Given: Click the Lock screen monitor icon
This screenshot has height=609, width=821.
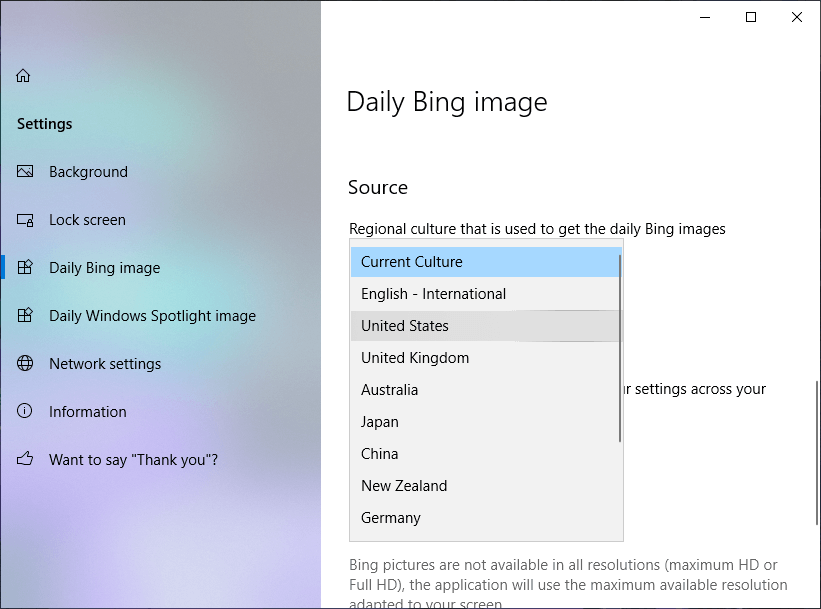Looking at the screenshot, I should [x=26, y=220].
